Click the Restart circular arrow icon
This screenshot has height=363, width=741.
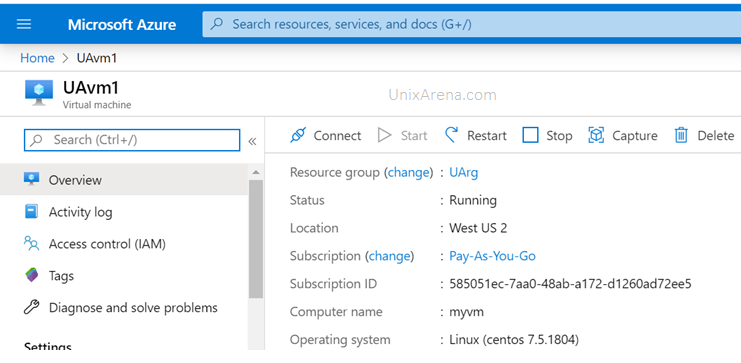pos(452,135)
